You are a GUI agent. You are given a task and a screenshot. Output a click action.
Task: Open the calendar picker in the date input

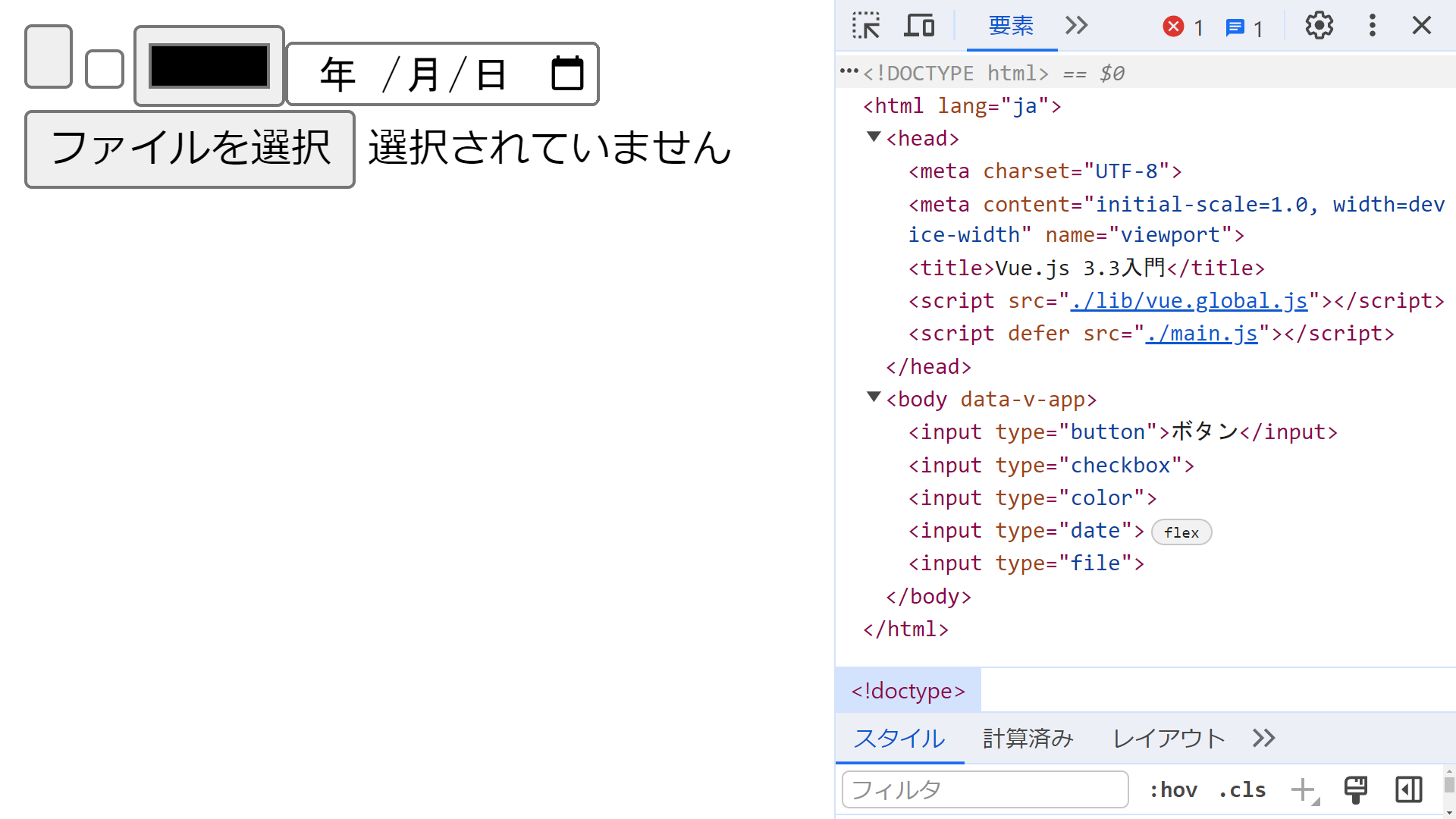tap(567, 74)
